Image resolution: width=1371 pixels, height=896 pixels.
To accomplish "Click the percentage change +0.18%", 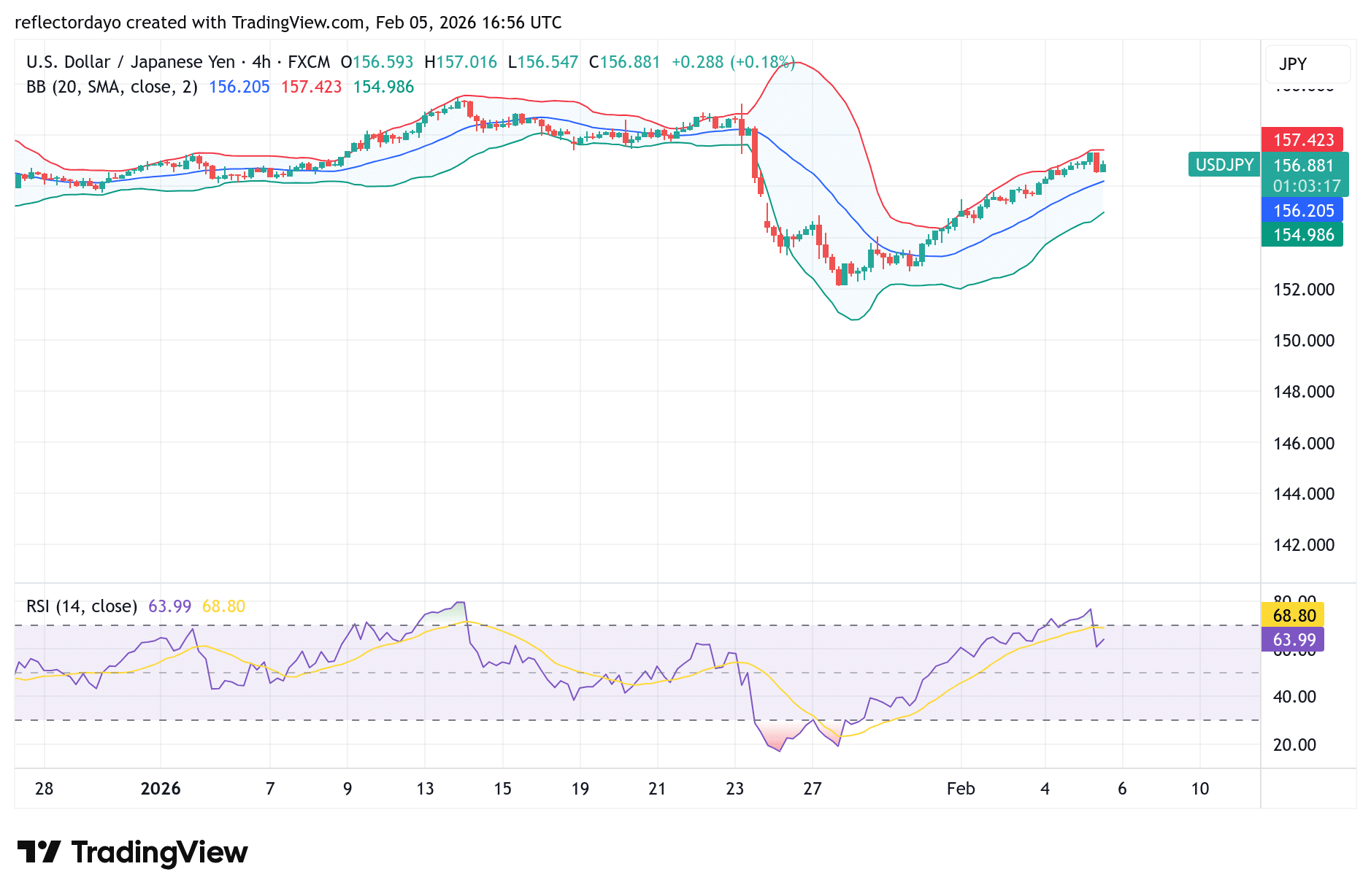I will coord(761,62).
